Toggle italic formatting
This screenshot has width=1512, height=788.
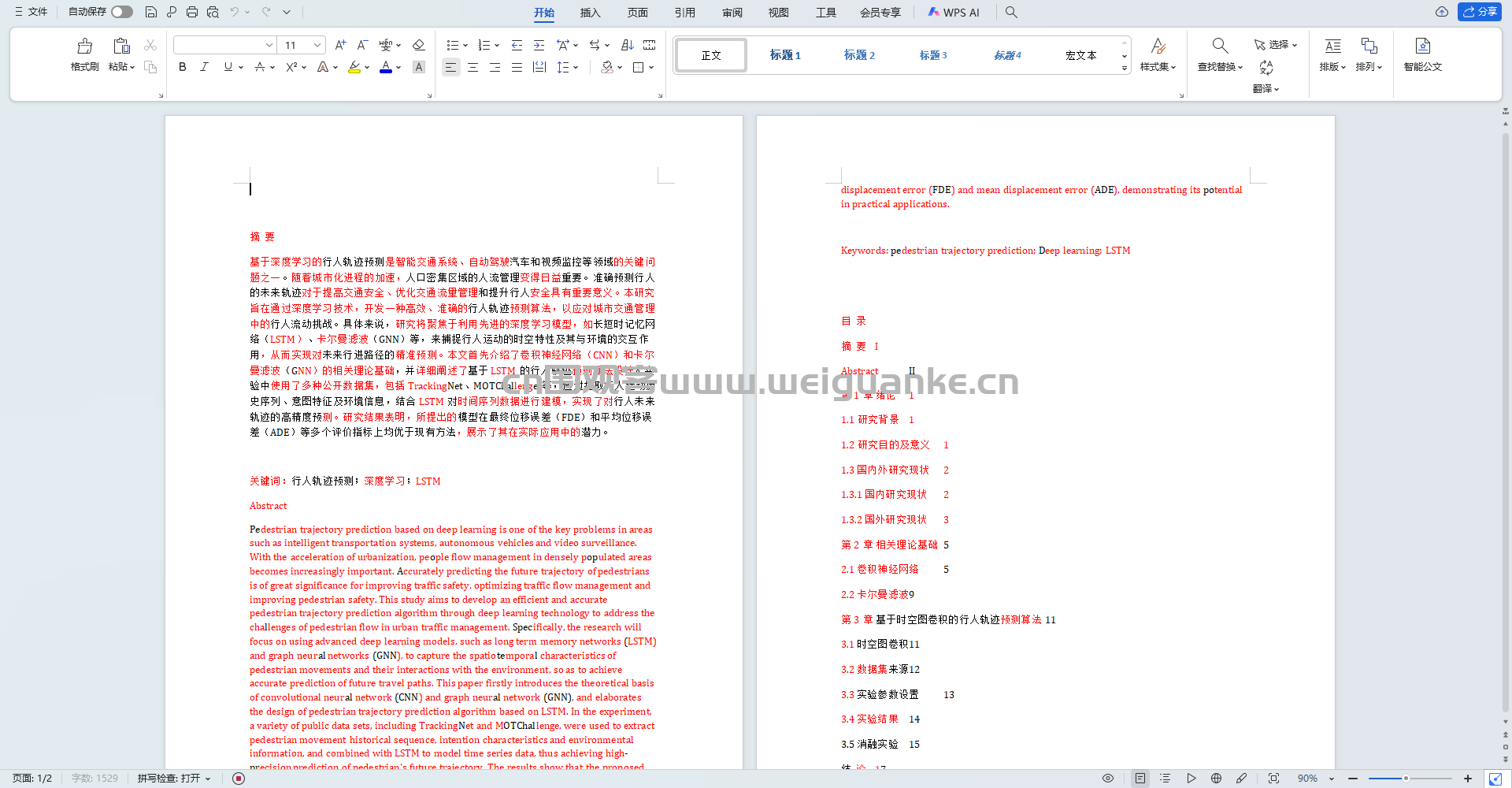click(x=205, y=68)
